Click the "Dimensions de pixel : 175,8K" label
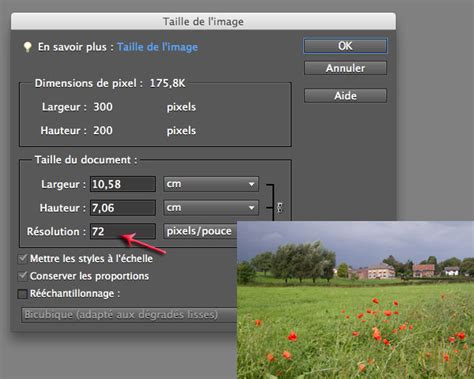The height and width of the screenshot is (379, 474). (110, 83)
